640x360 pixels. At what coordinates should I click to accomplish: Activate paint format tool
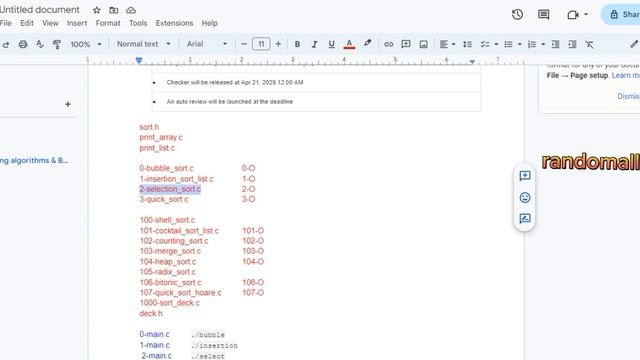(x=57, y=44)
